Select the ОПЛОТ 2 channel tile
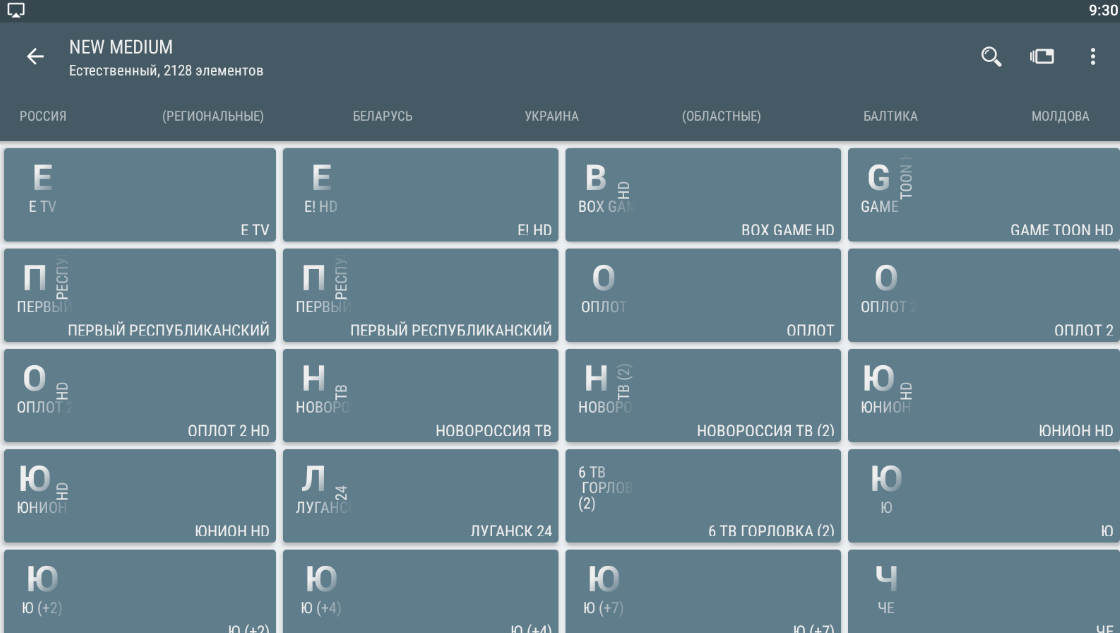The height and width of the screenshot is (633, 1120). coord(984,295)
